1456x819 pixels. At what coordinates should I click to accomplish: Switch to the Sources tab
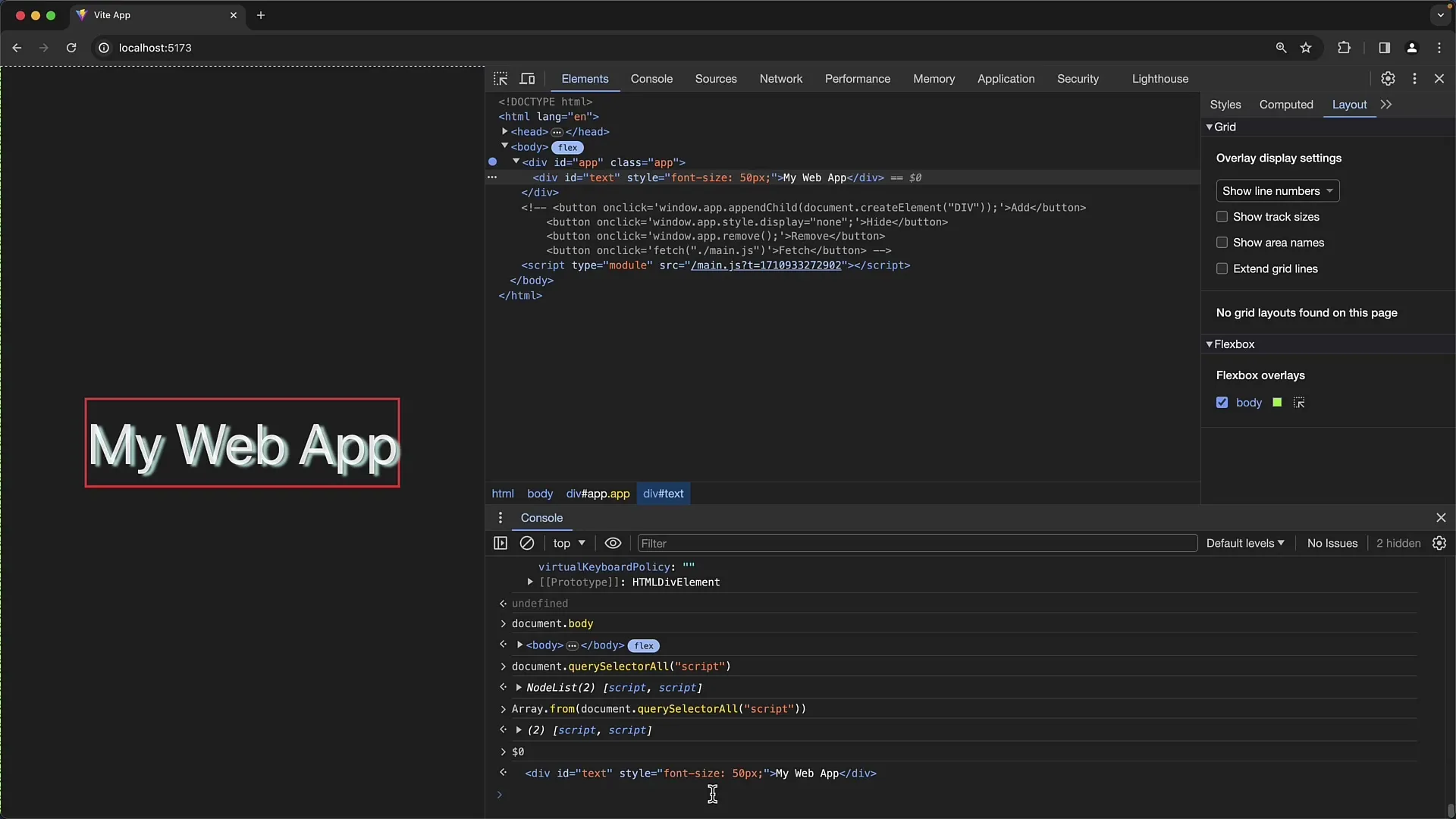click(x=716, y=79)
